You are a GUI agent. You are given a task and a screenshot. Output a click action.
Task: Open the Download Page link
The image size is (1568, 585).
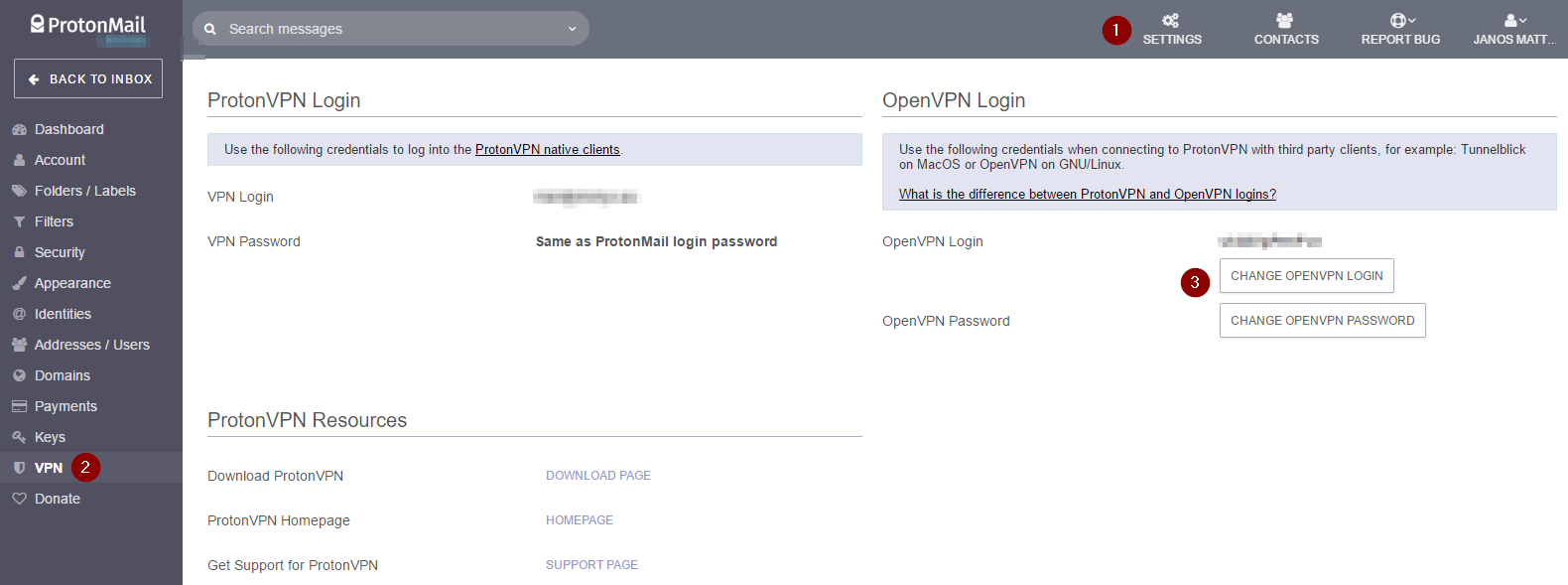pyautogui.click(x=598, y=476)
